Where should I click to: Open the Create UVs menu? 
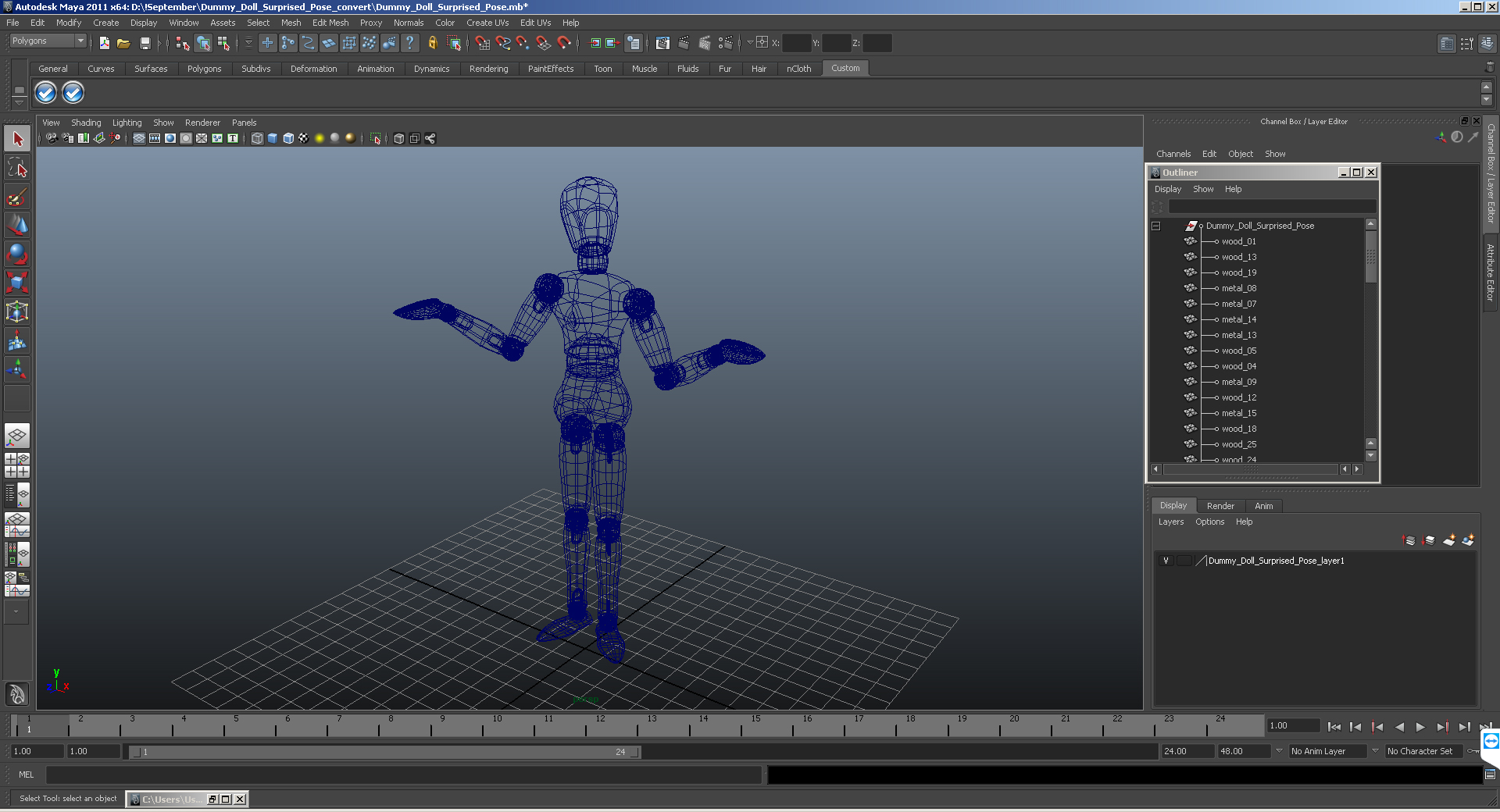pos(487,23)
